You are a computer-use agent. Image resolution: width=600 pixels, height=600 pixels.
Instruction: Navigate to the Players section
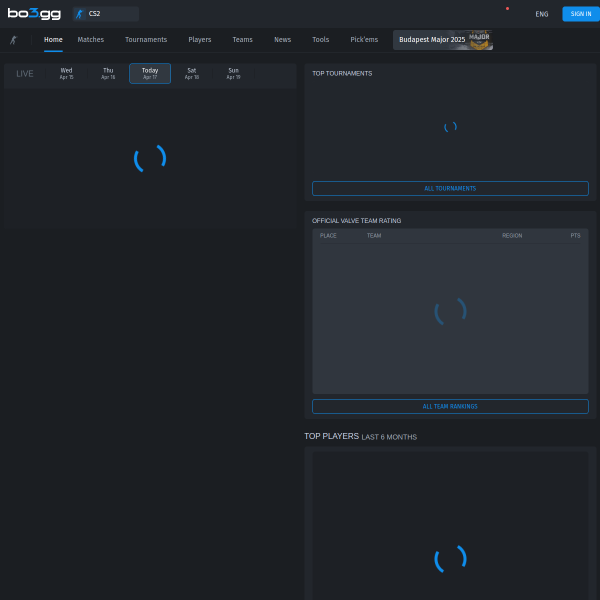(x=200, y=40)
